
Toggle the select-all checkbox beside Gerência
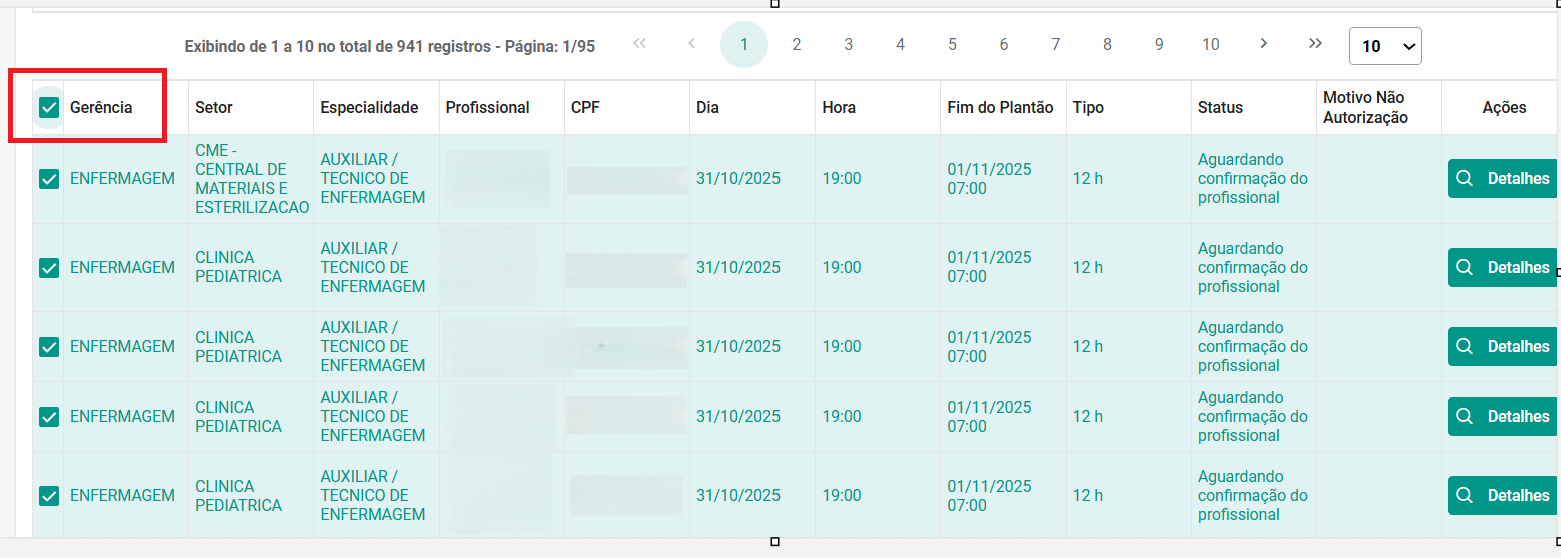(49, 108)
